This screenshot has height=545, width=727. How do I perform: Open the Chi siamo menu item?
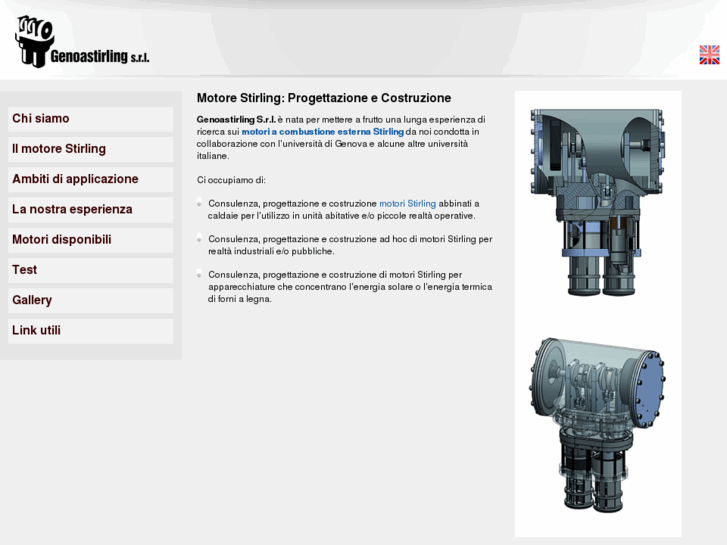pos(90,119)
